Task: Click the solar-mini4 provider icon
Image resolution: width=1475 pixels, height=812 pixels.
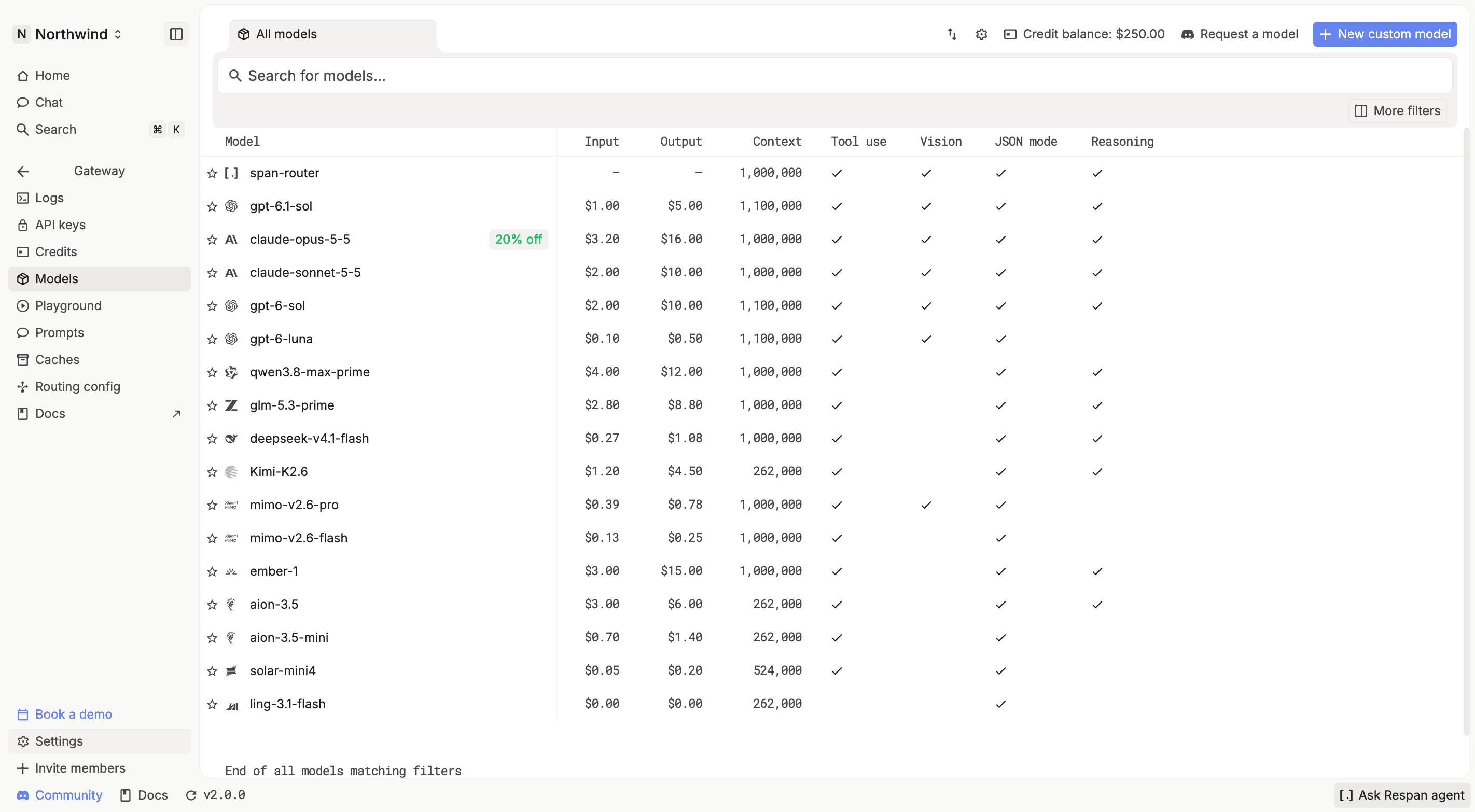Action: pyautogui.click(x=231, y=671)
